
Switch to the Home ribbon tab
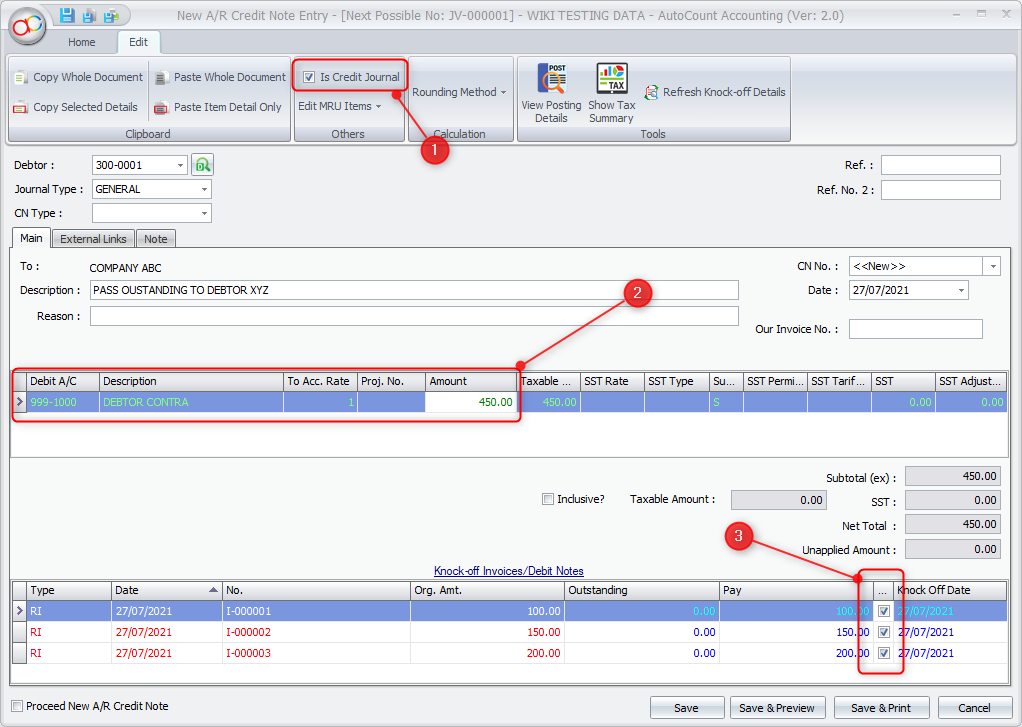[82, 42]
